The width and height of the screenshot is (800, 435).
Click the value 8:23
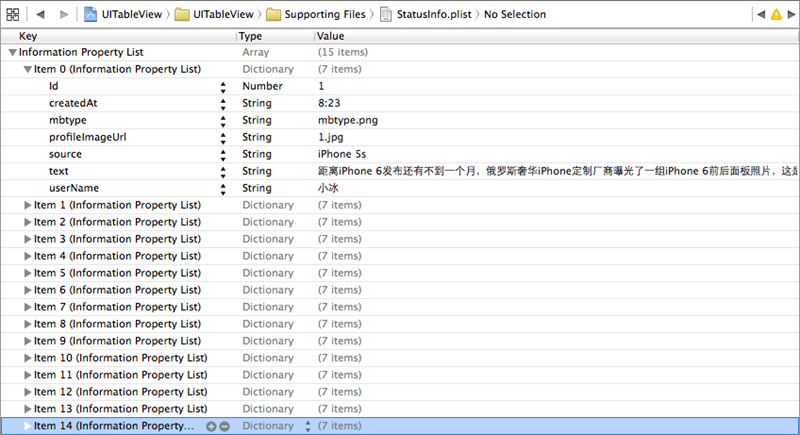(x=329, y=103)
